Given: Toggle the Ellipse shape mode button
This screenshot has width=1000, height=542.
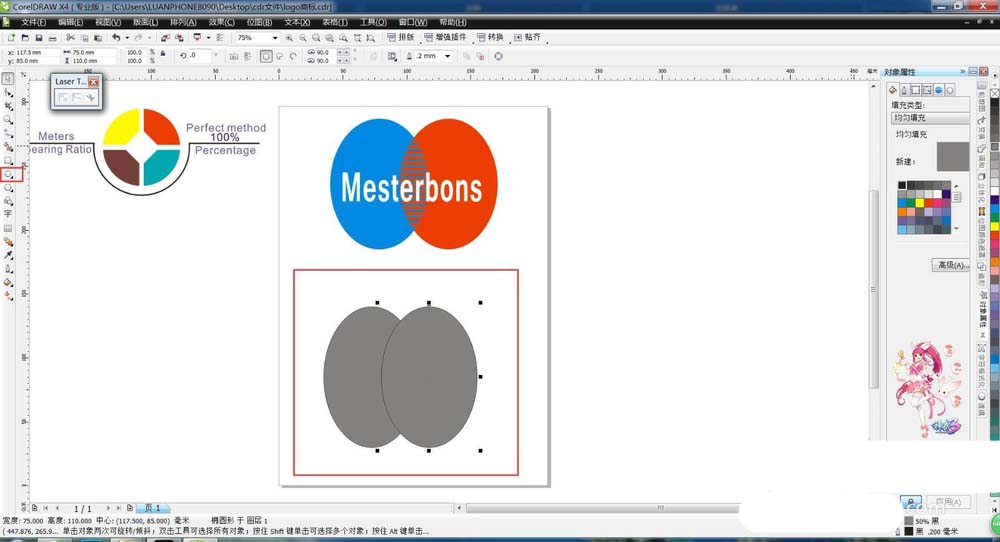Looking at the screenshot, I should click(x=266, y=56).
